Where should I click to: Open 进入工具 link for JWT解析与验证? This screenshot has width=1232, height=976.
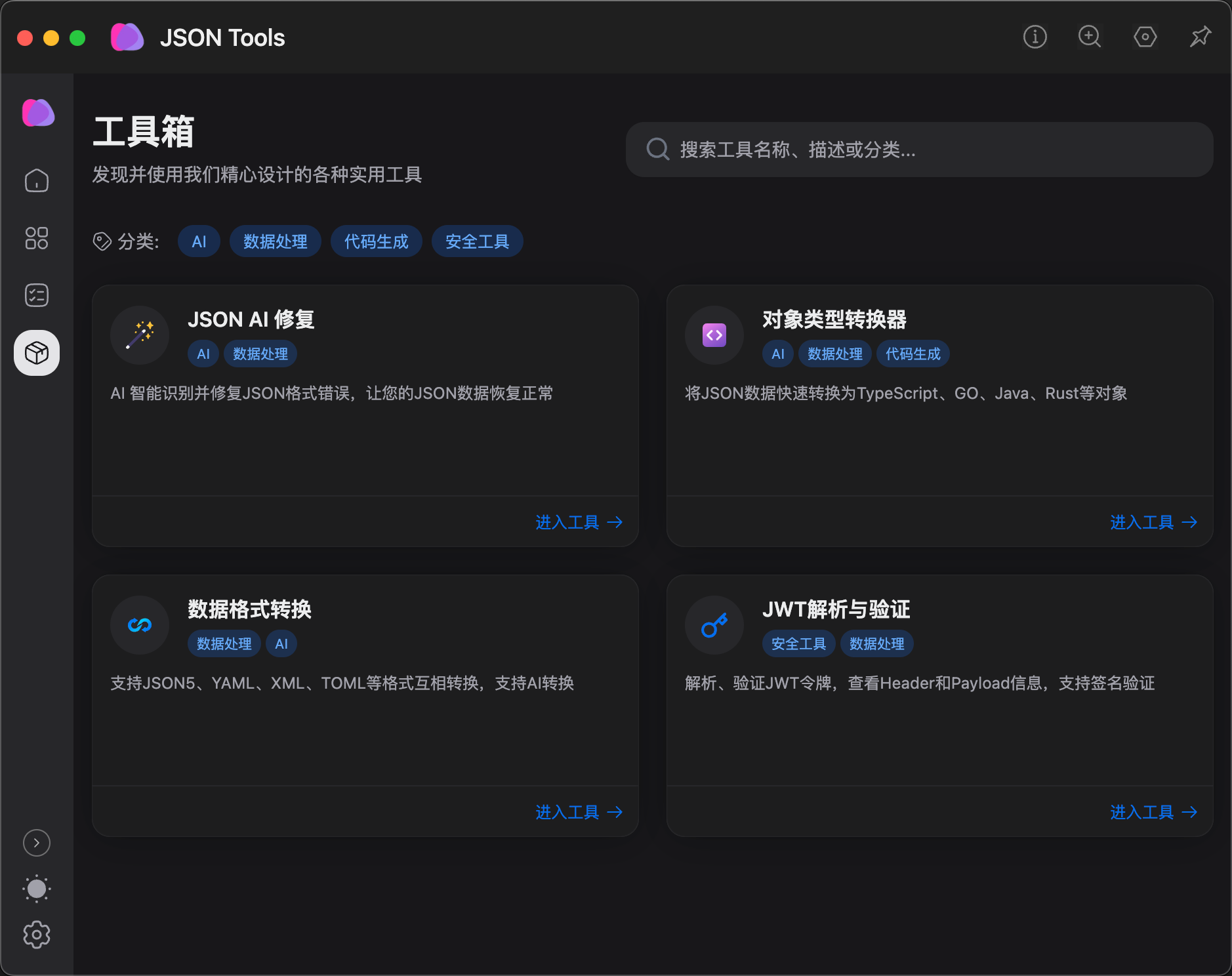(x=1154, y=812)
